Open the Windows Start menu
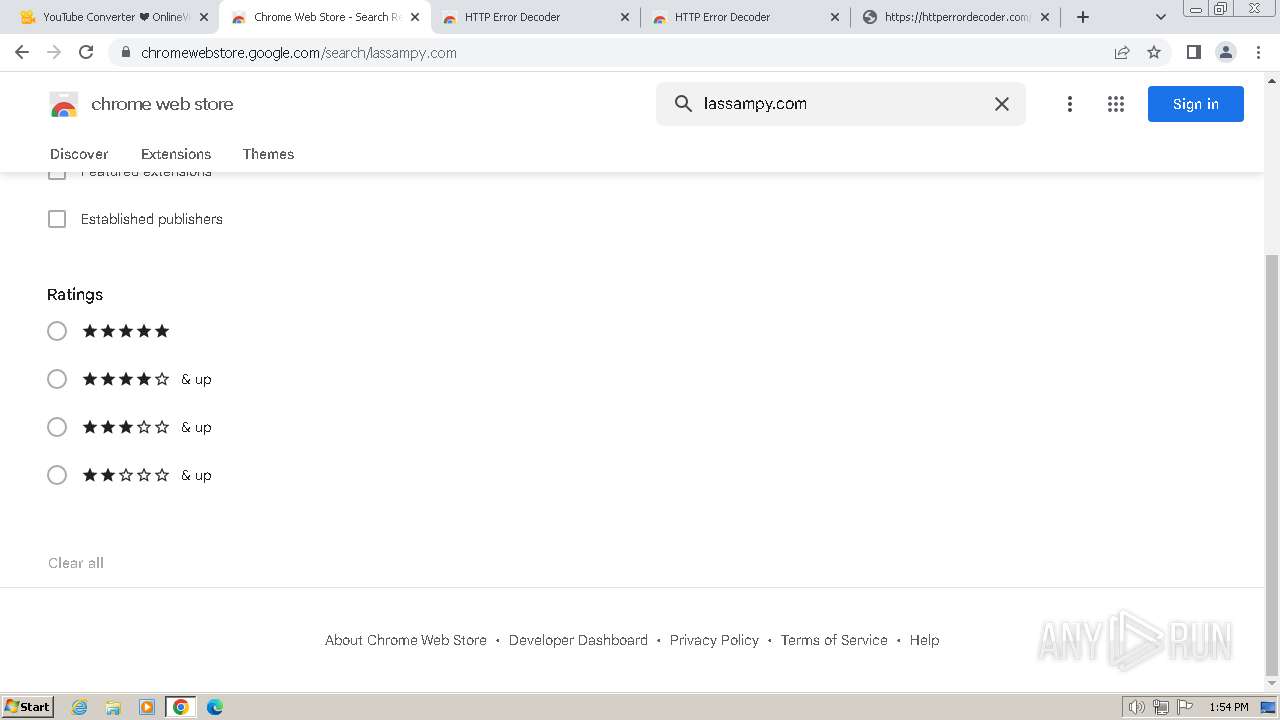This screenshot has height=720, width=1280. pyautogui.click(x=28, y=706)
